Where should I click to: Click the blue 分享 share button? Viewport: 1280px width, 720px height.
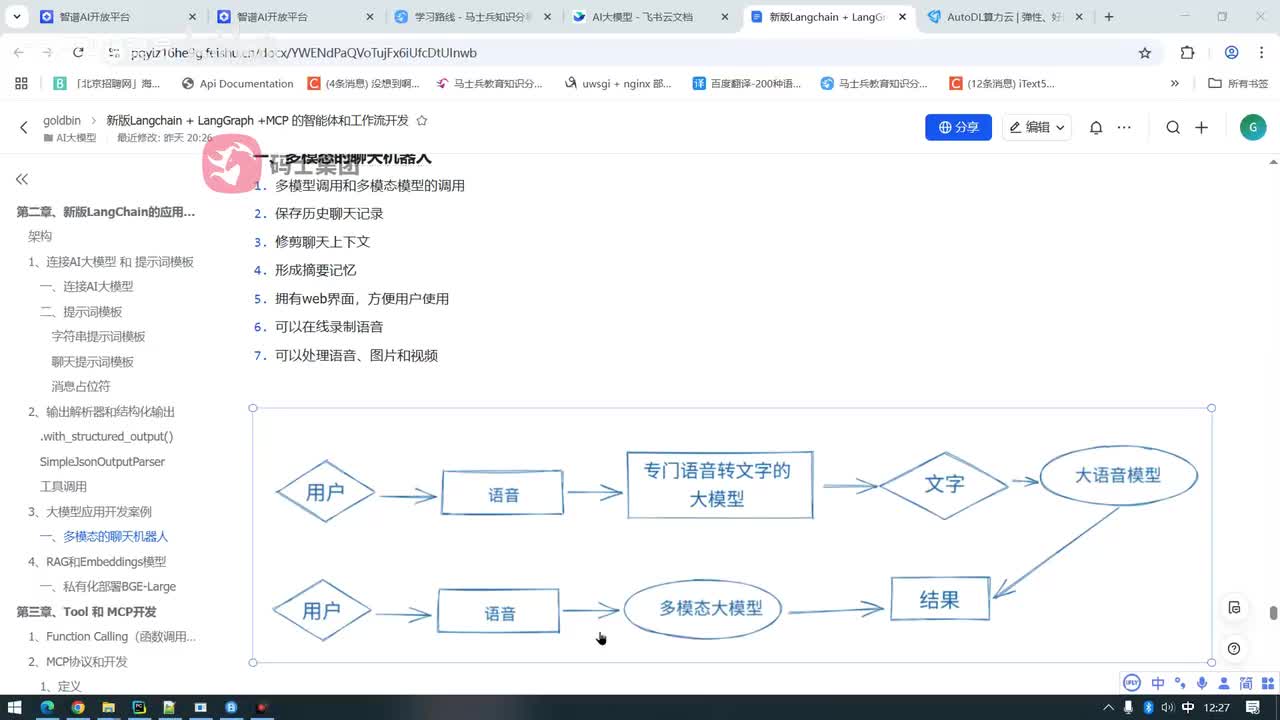pos(958,127)
